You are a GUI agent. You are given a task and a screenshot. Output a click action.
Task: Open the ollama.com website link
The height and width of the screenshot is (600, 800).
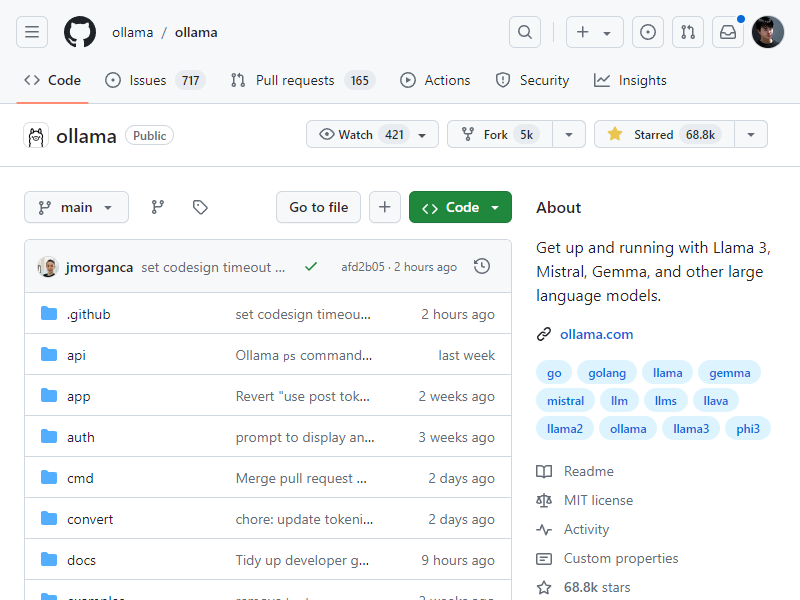596,334
